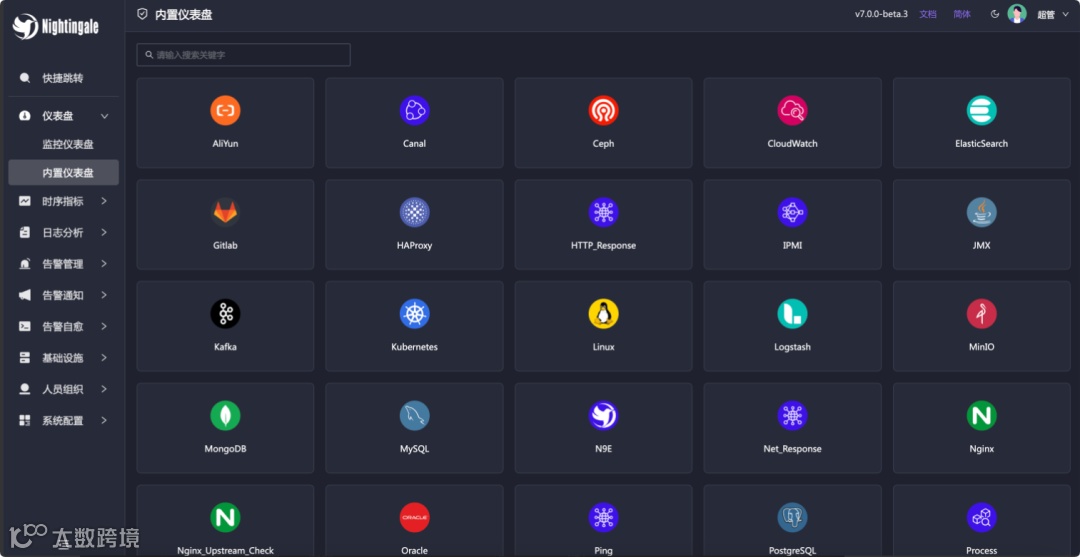The image size is (1080, 557).
Task: Open the Linux penguin icon
Action: tap(603, 314)
